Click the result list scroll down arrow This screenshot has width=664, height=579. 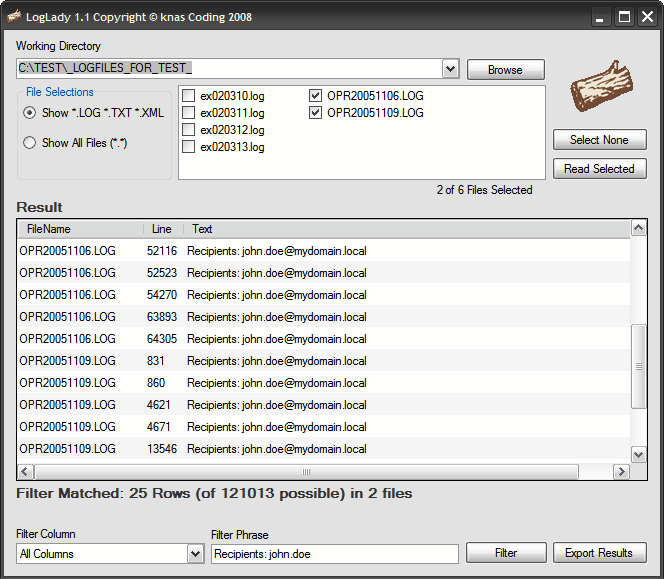[639, 455]
